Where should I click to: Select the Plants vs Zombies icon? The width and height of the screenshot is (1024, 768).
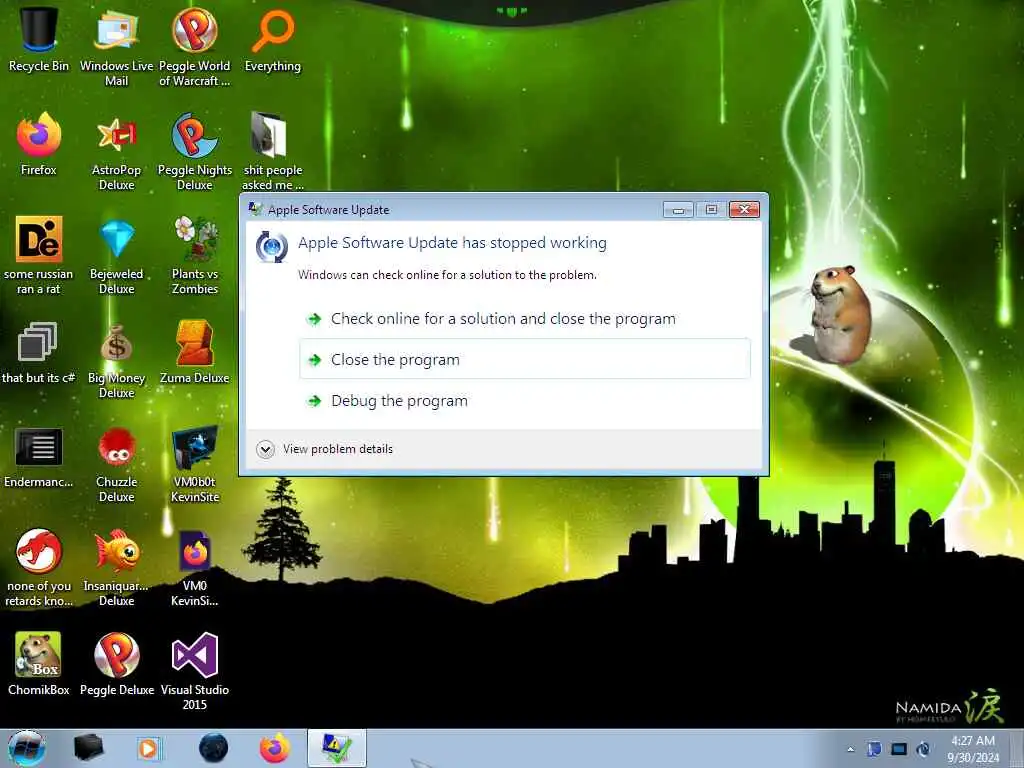[195, 255]
